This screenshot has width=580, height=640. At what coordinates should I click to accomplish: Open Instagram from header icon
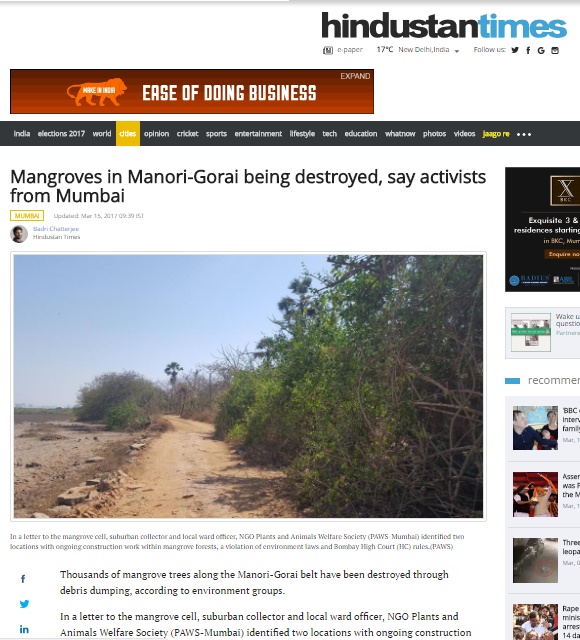click(555, 50)
